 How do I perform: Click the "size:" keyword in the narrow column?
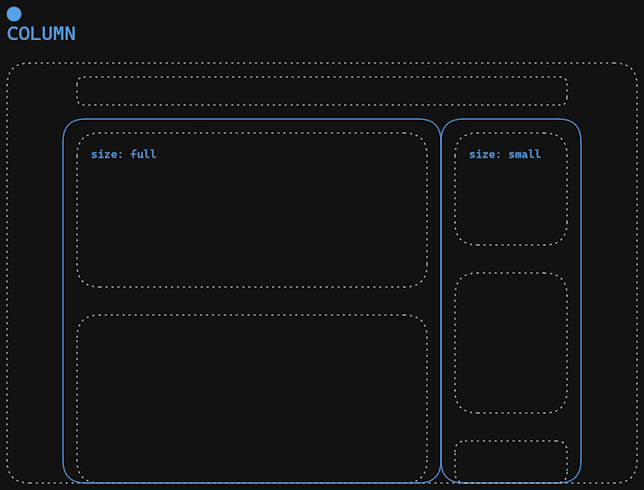coord(485,154)
